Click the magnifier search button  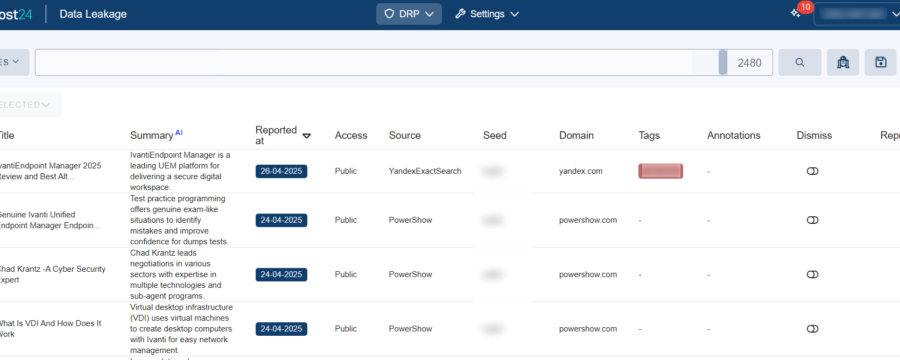(x=800, y=63)
